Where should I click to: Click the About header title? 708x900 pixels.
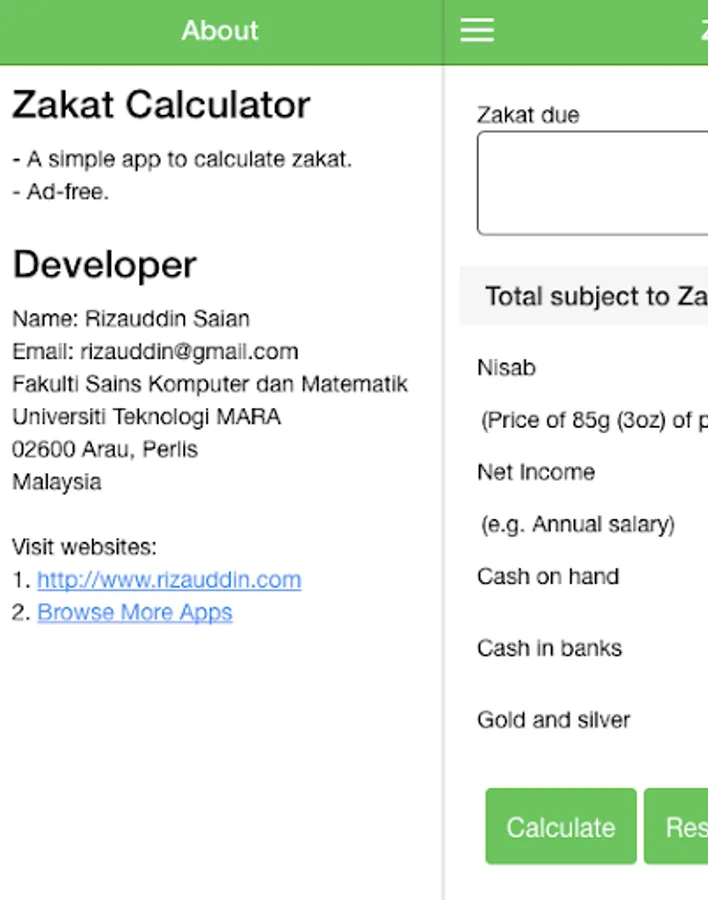click(x=220, y=31)
